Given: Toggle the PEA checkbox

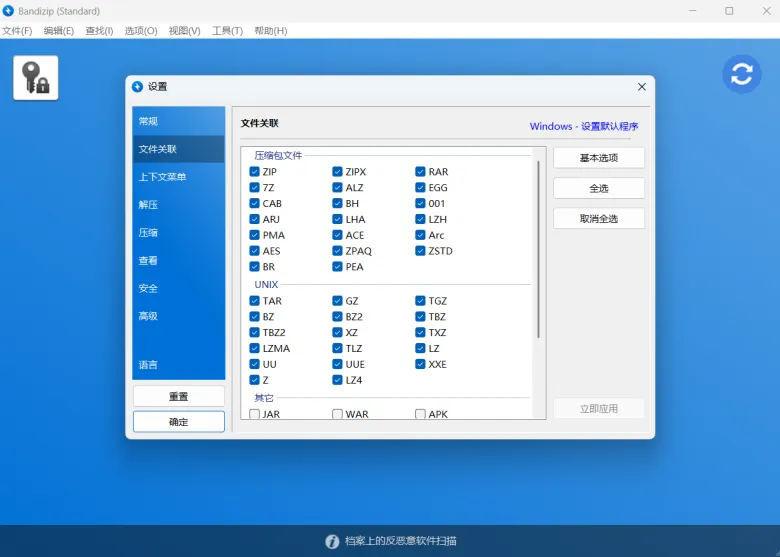Looking at the screenshot, I should (337, 267).
